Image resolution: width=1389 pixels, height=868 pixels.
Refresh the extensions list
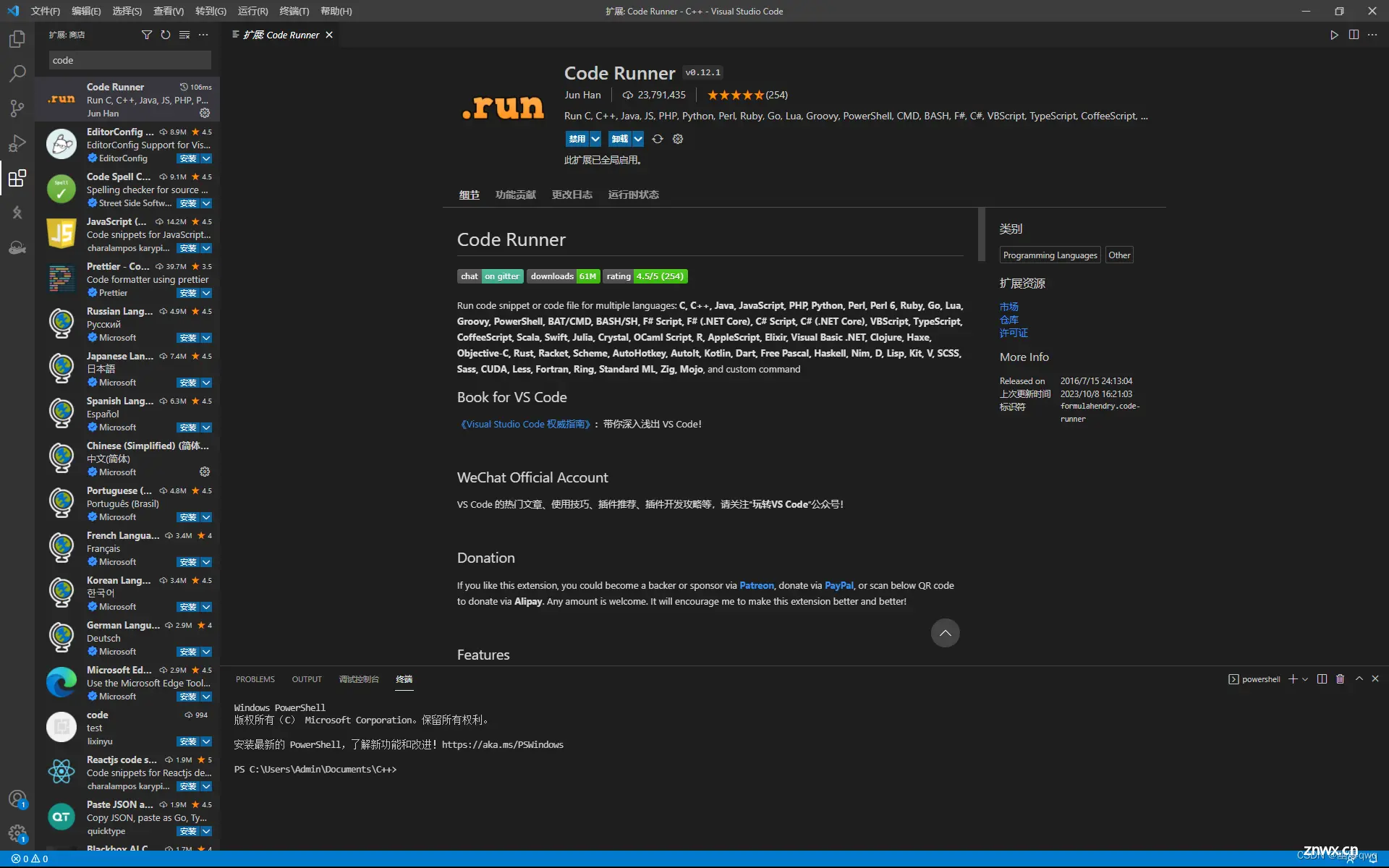click(x=166, y=35)
